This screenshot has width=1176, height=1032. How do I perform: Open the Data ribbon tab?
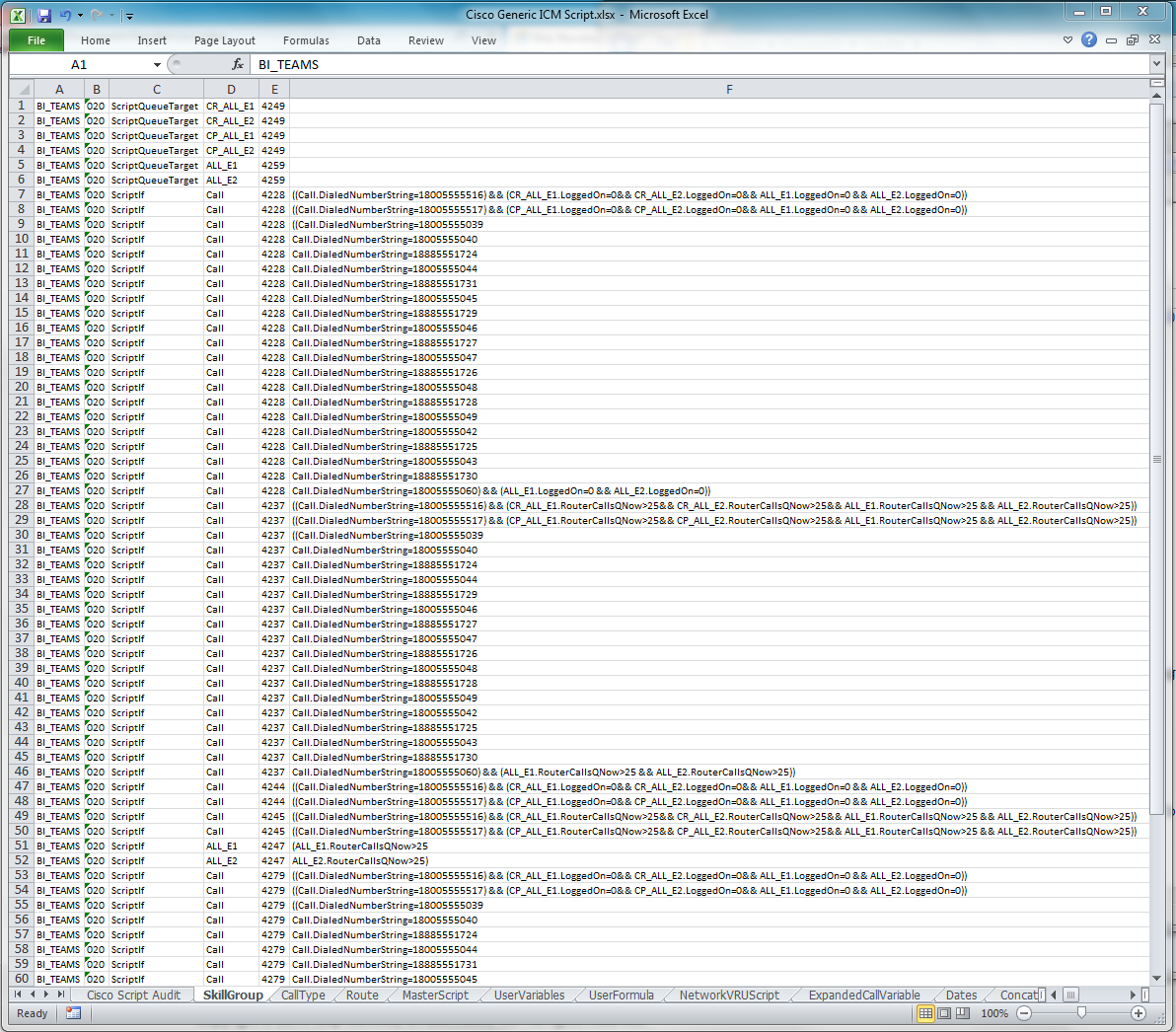point(368,40)
